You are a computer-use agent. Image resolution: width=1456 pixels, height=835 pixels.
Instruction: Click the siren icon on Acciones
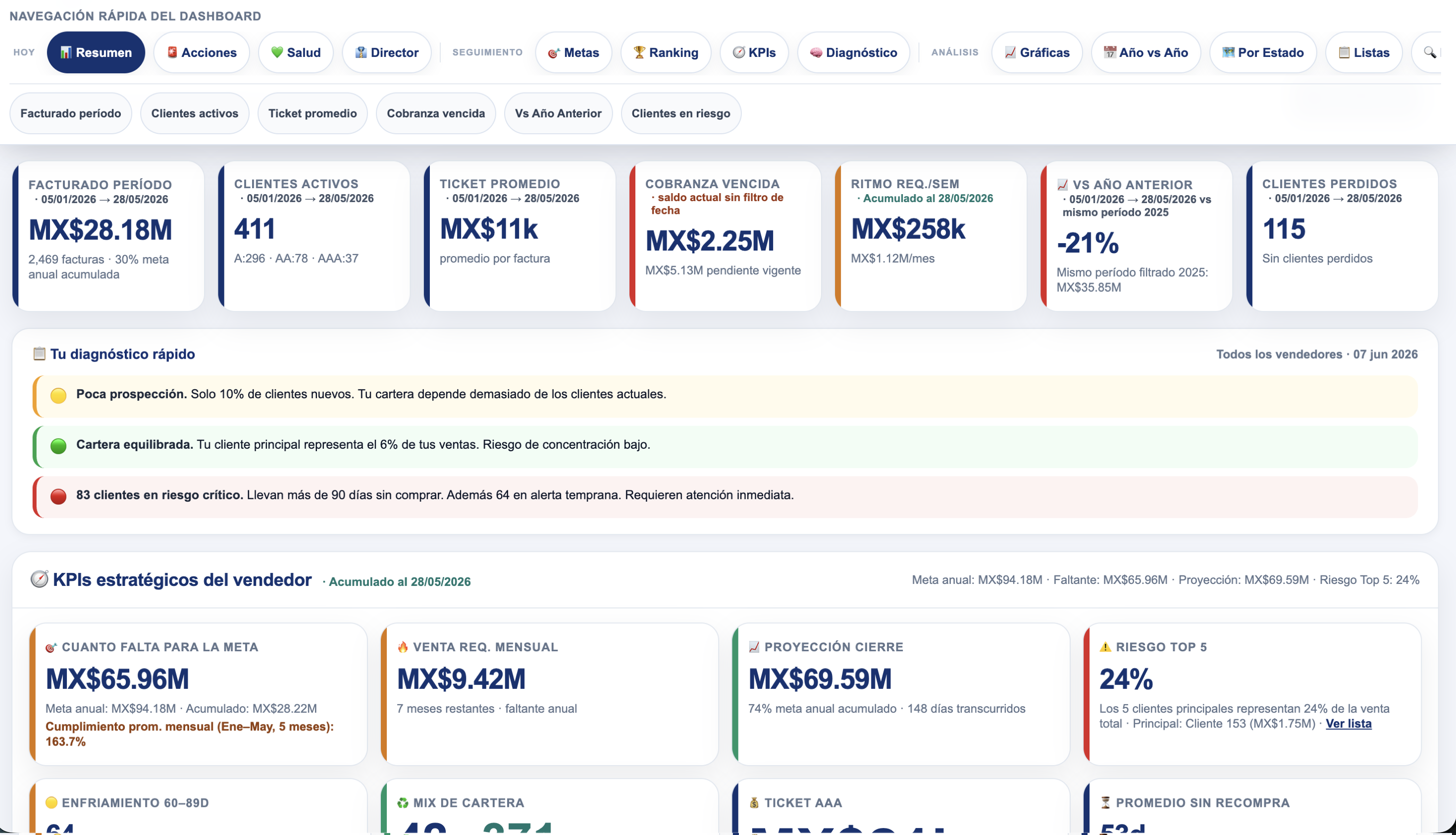[x=172, y=52]
